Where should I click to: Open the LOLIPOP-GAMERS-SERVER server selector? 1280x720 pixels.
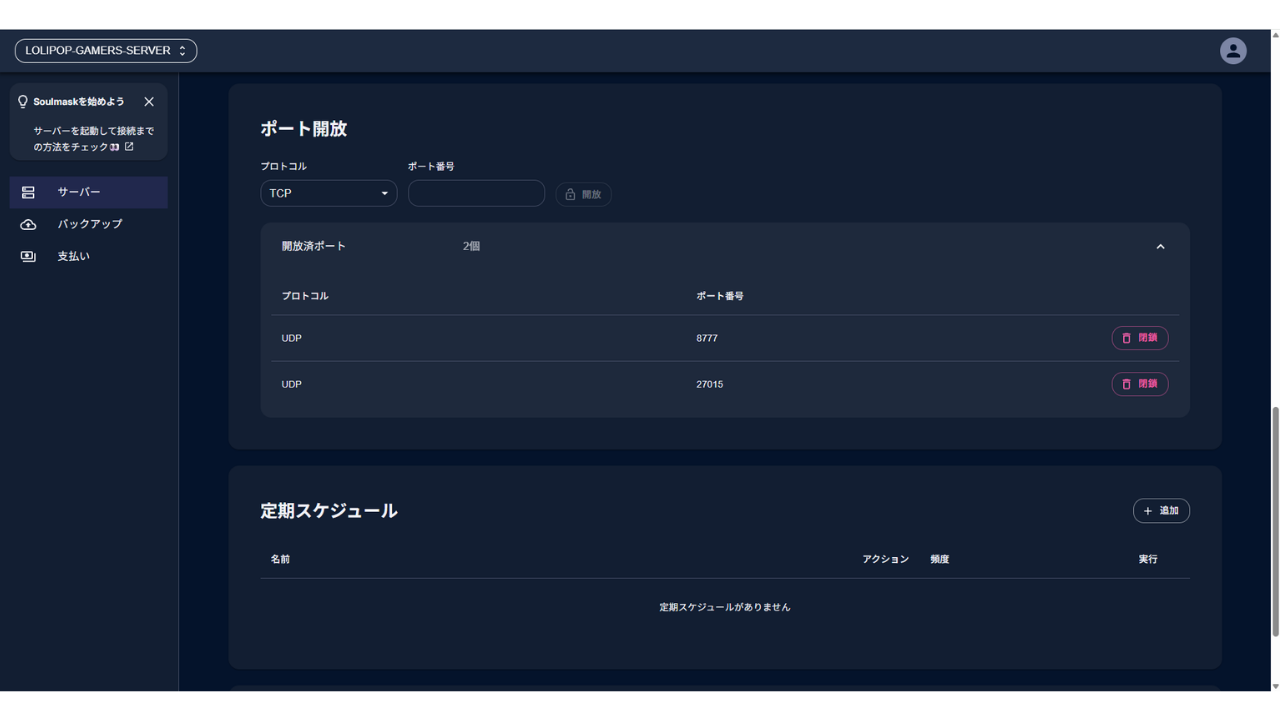tap(106, 51)
